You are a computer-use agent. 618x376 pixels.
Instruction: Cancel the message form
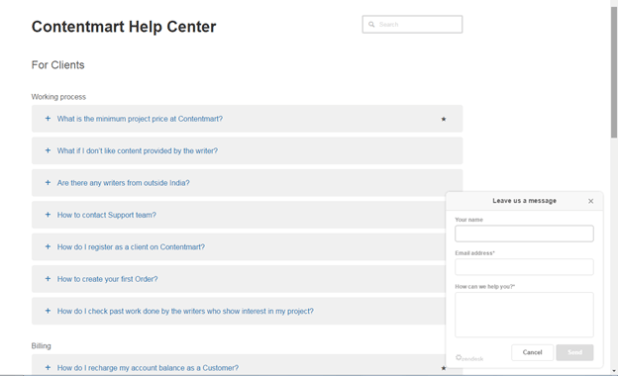[532, 352]
